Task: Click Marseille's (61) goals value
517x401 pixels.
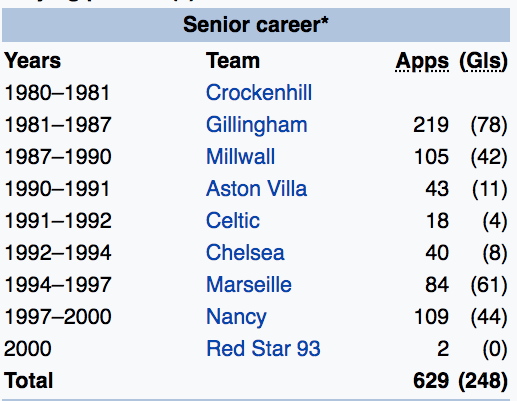Action: tap(489, 285)
